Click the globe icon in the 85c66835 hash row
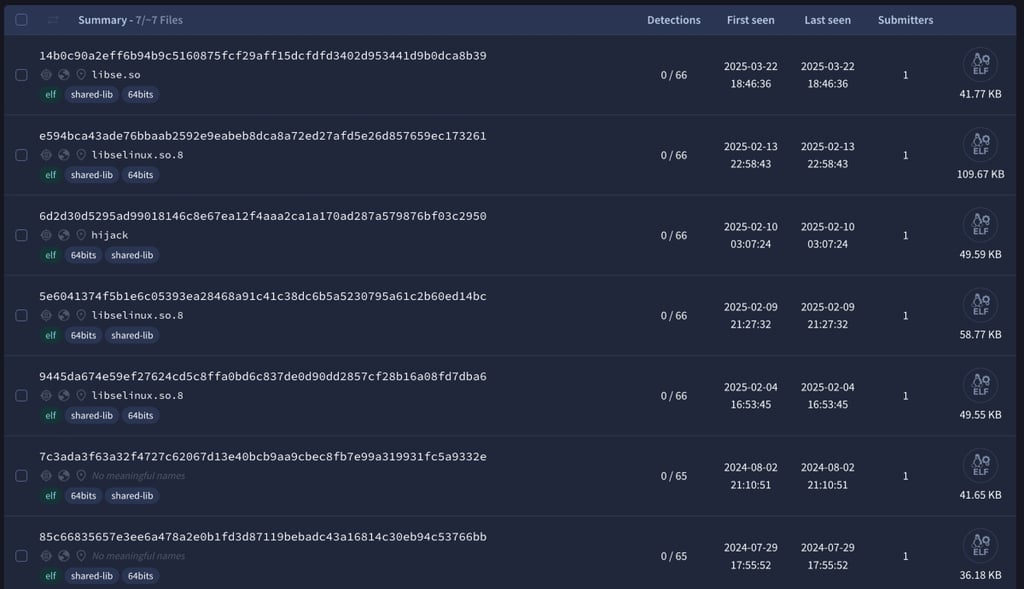1024x589 pixels. (63, 556)
